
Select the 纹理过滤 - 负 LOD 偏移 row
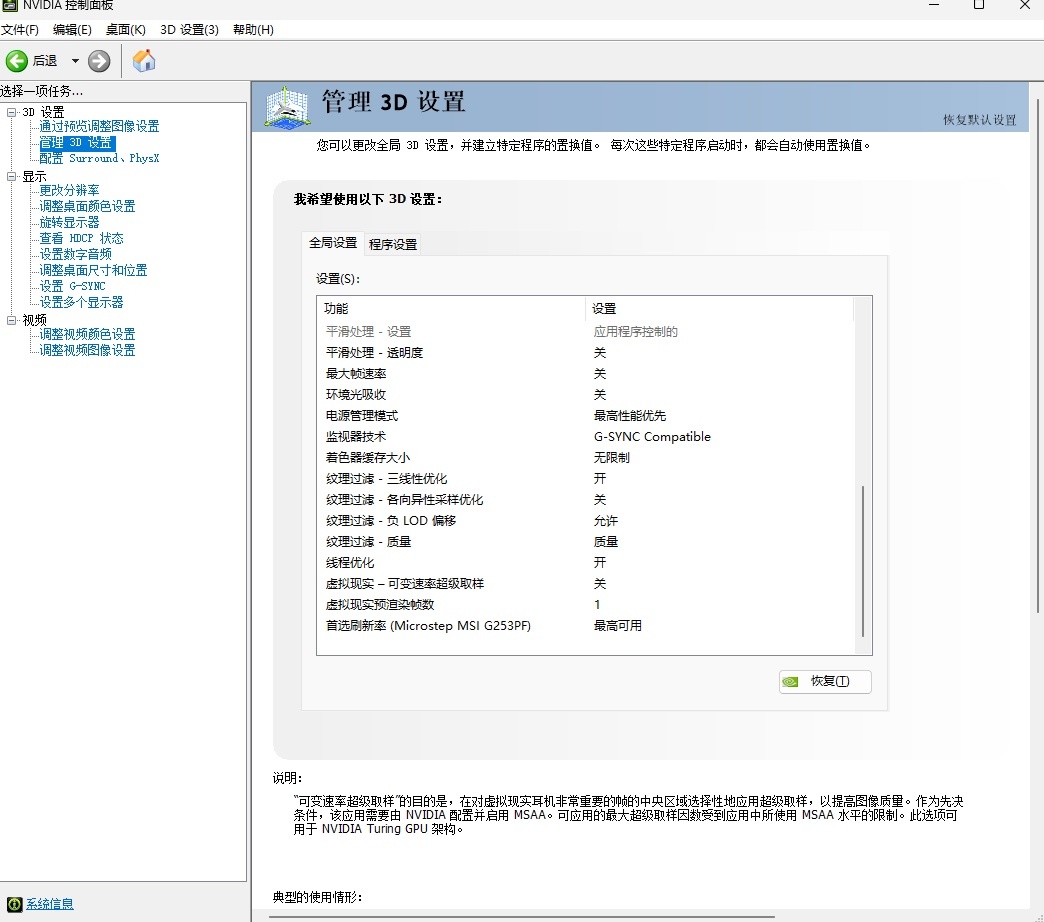586,521
